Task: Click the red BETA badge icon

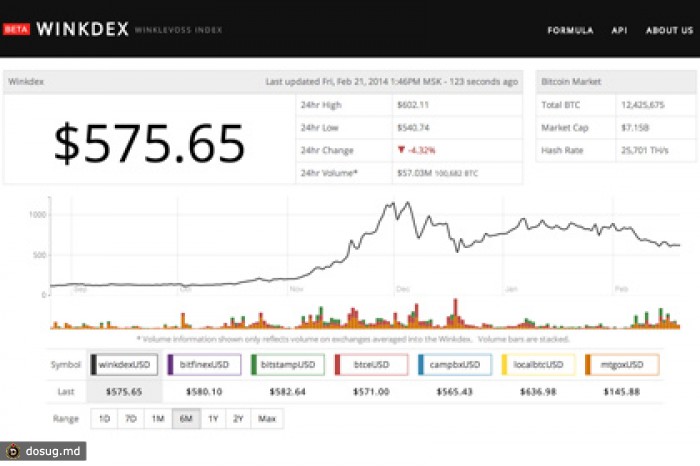Action: 16,29
